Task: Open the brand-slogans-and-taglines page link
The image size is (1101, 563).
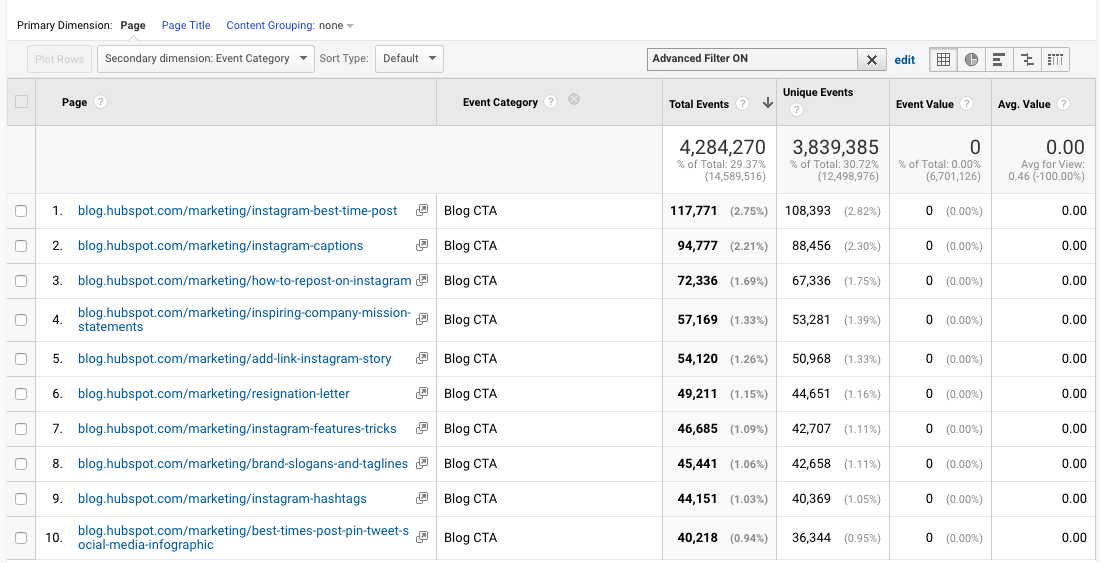Action: click(x=243, y=464)
